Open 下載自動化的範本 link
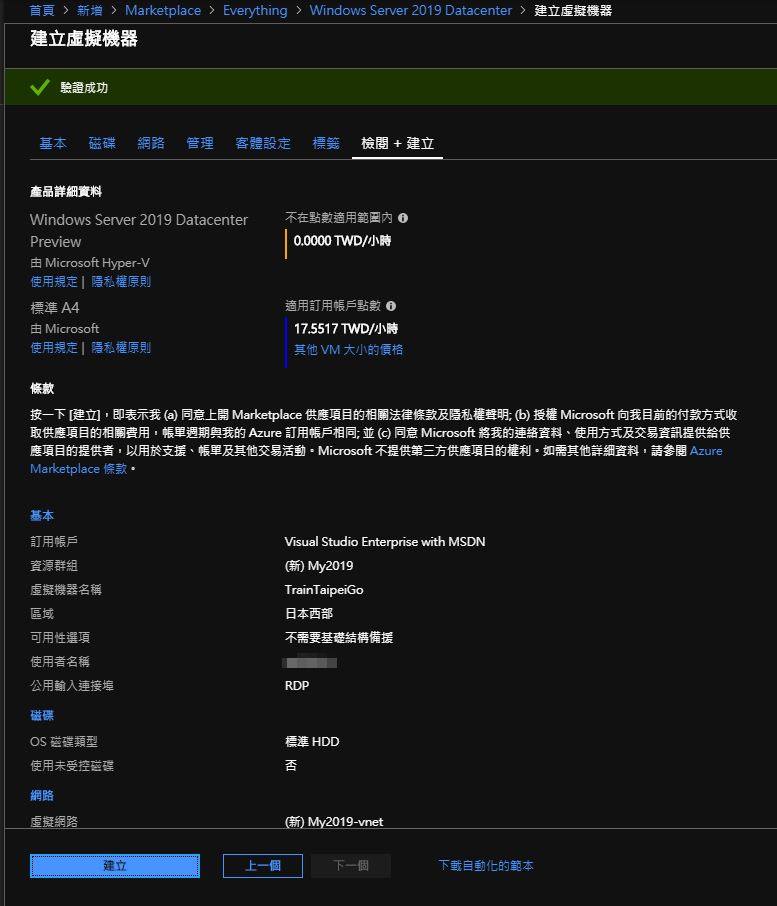The height and width of the screenshot is (906, 777). click(486, 865)
